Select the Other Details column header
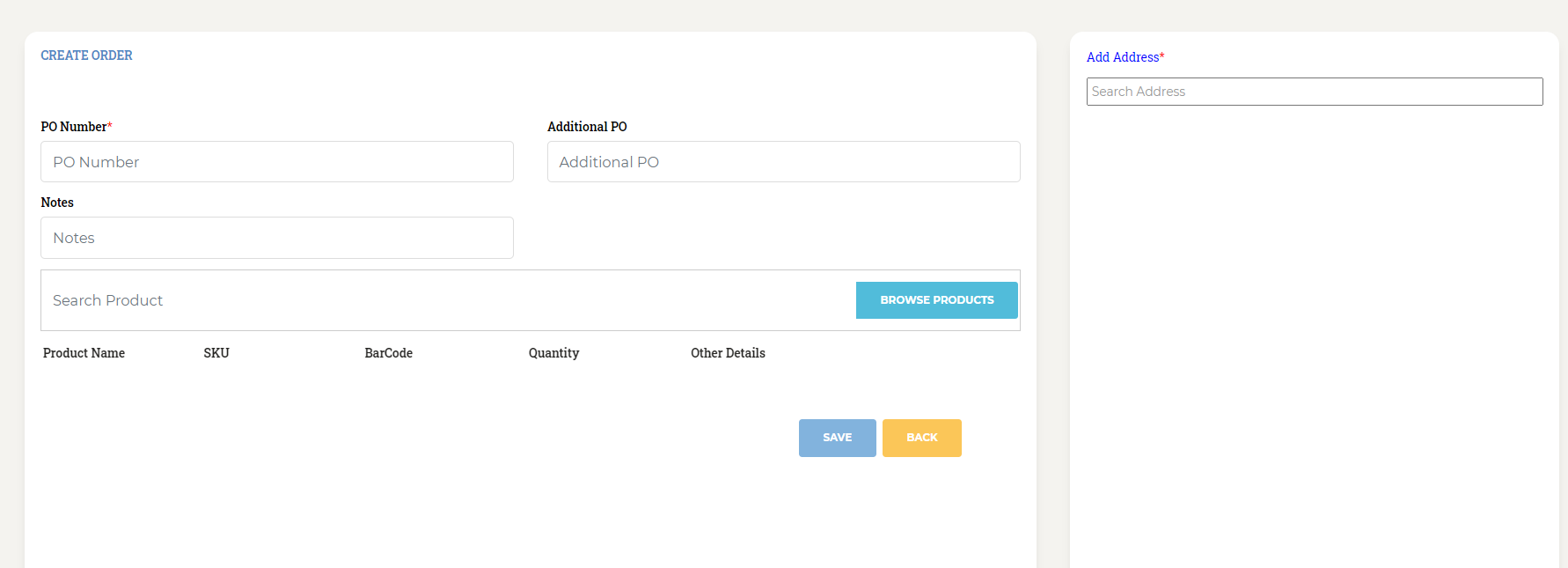 728,353
